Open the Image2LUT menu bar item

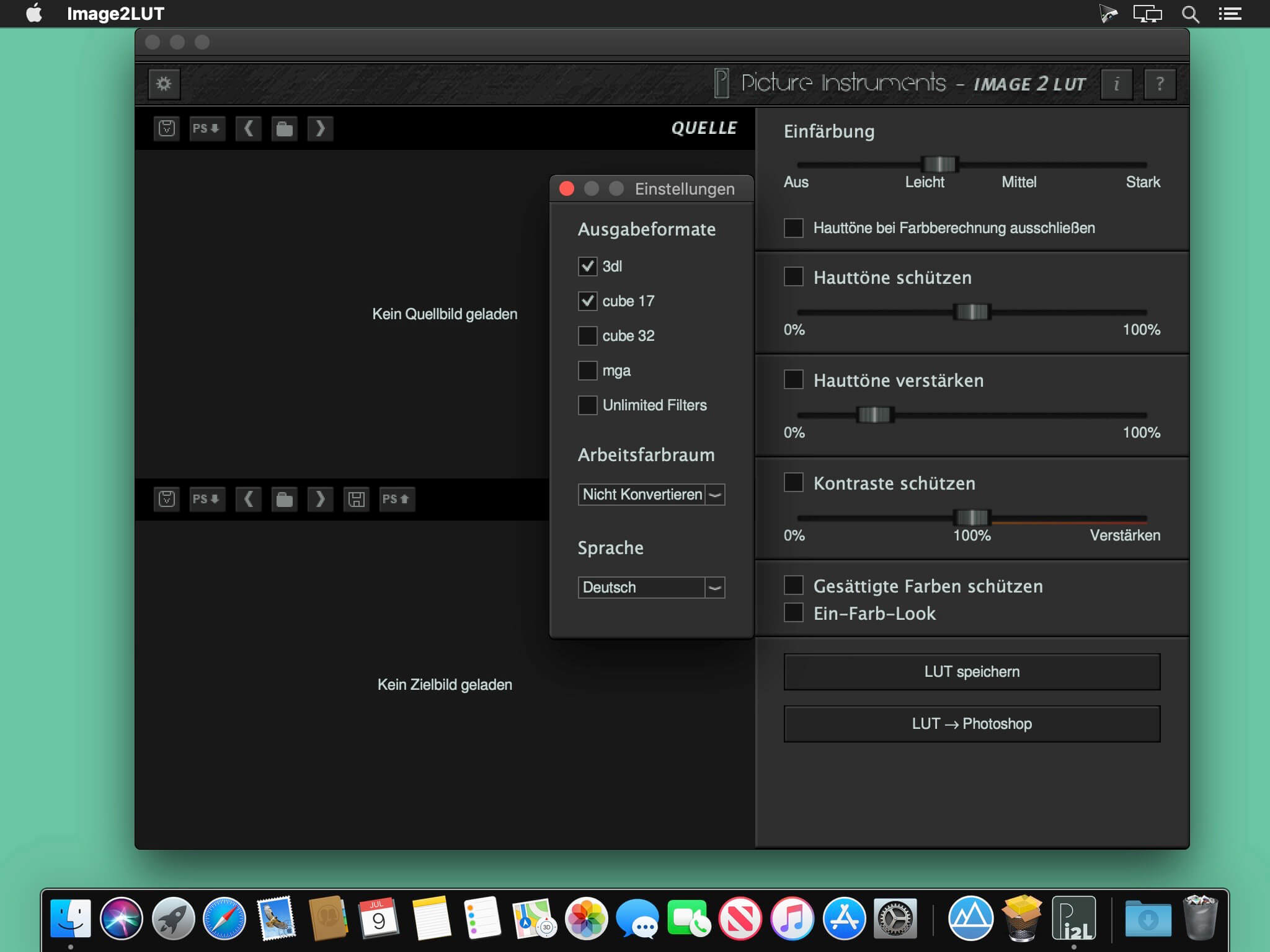pos(115,14)
